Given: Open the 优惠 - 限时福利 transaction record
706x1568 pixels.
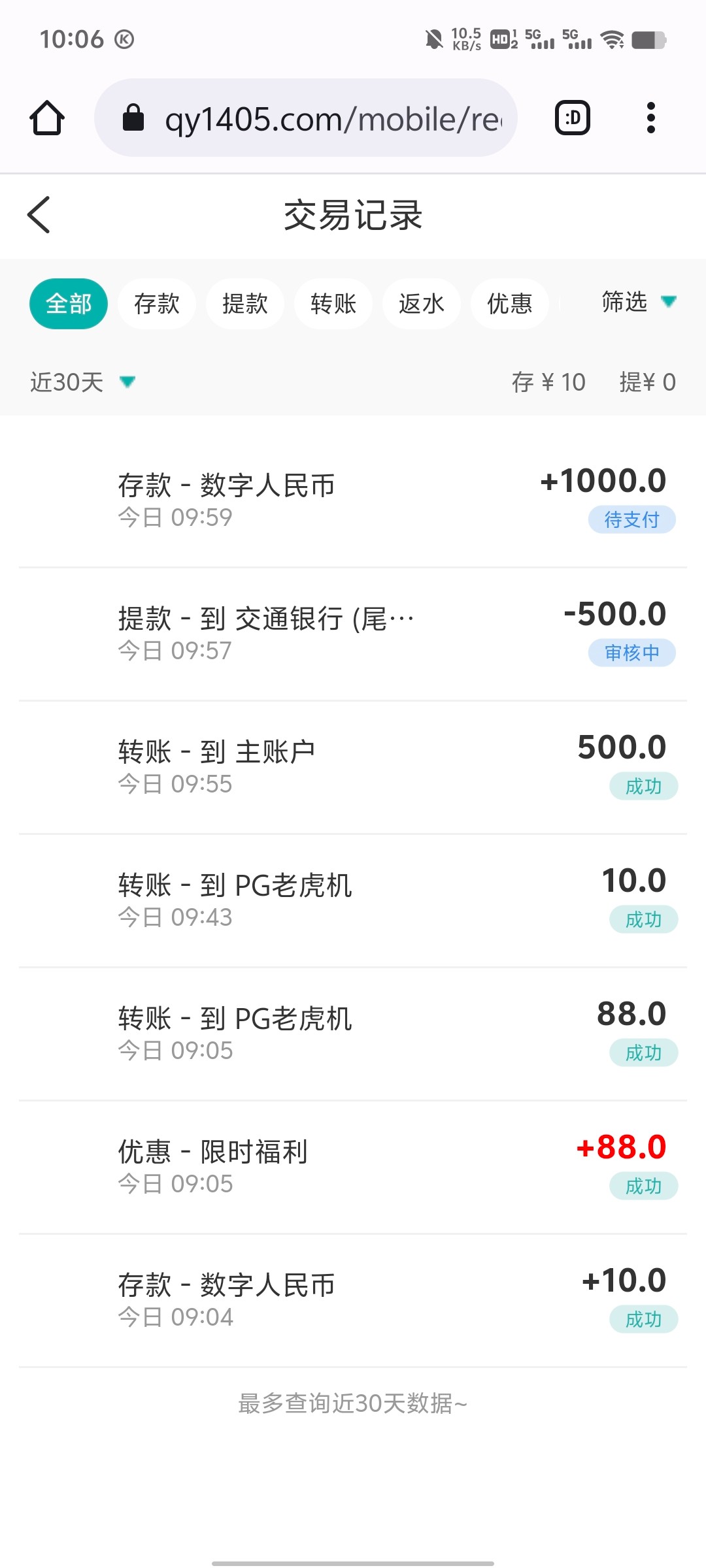Looking at the screenshot, I should coord(353,1167).
